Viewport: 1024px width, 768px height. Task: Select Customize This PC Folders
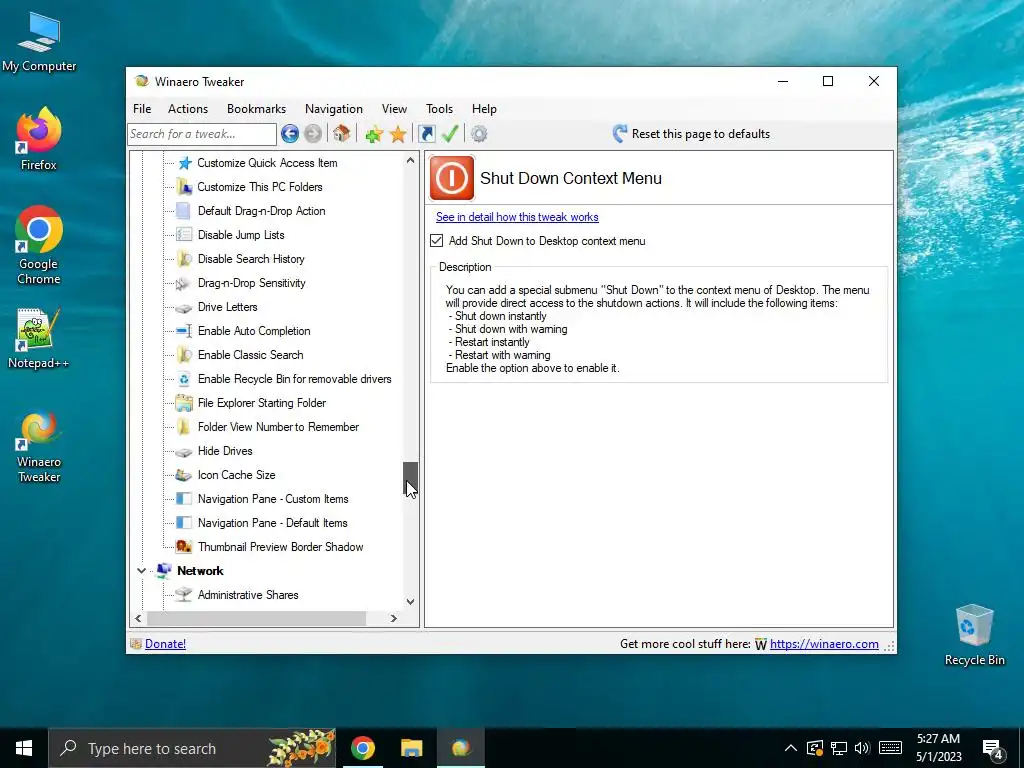coord(260,187)
